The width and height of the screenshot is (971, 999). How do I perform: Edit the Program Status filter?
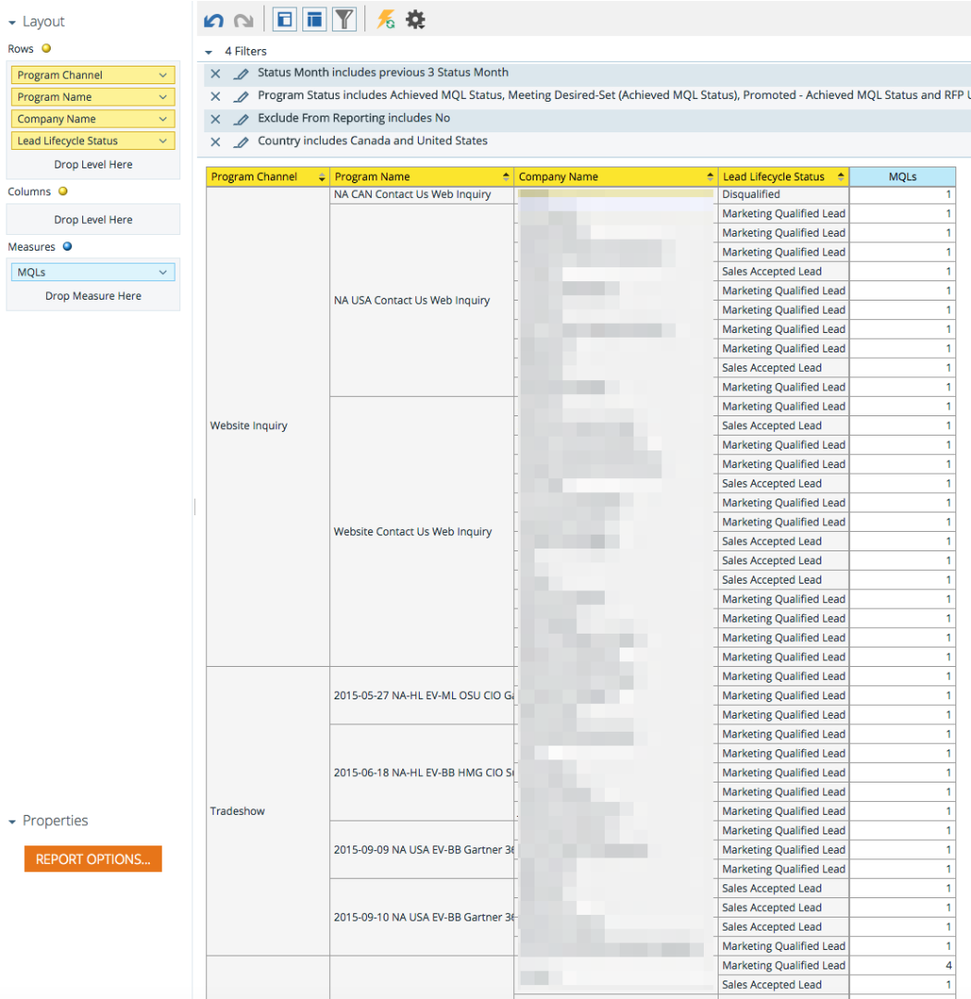point(240,97)
